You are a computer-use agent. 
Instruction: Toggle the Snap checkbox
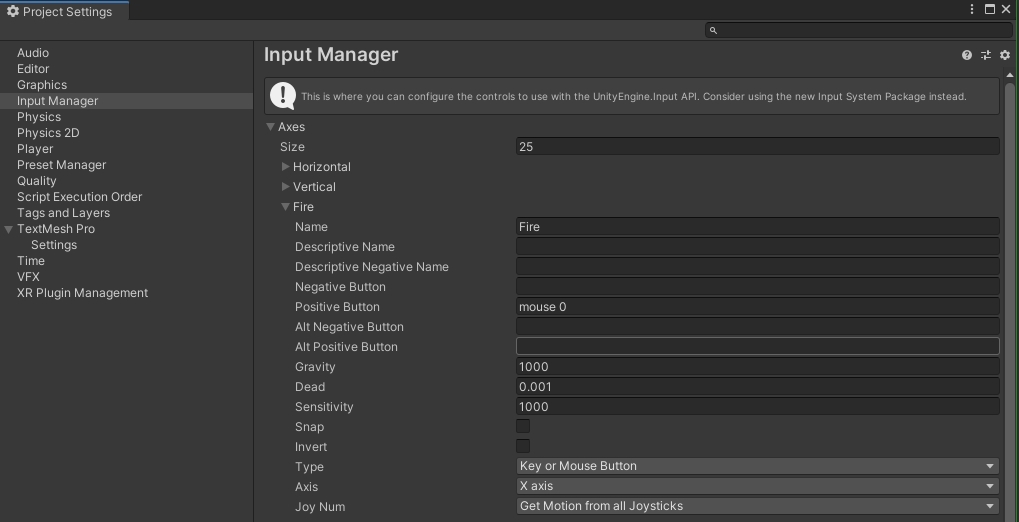(x=522, y=426)
